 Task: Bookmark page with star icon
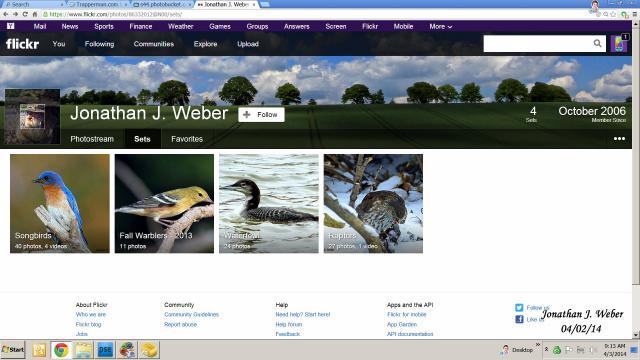coord(613,14)
